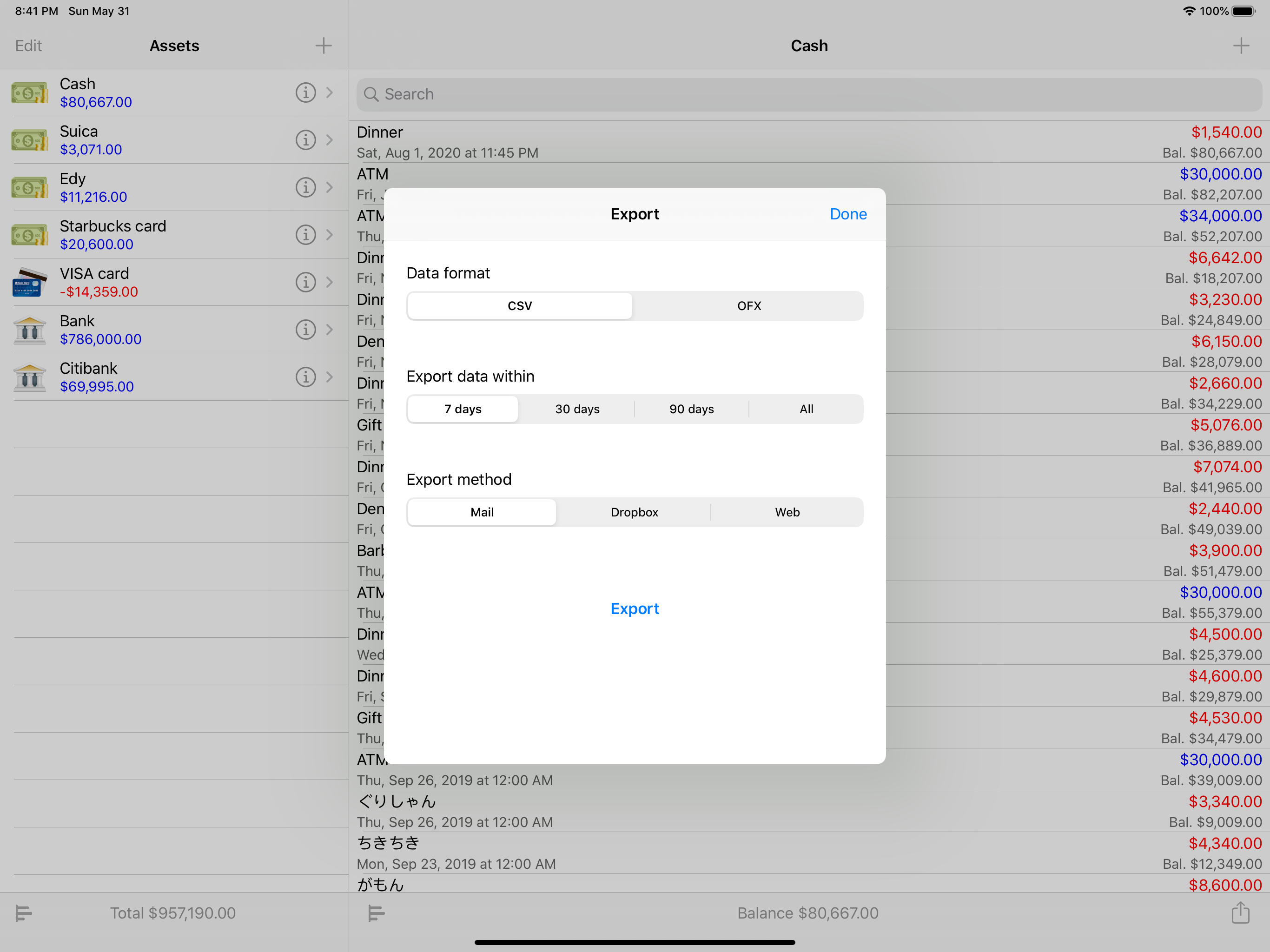Add a new asset with plus icon

pos(324,46)
